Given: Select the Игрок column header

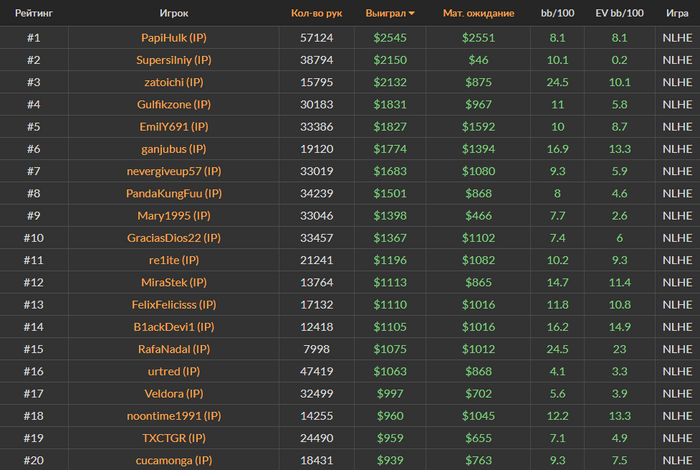Looking at the screenshot, I should coord(174,14).
